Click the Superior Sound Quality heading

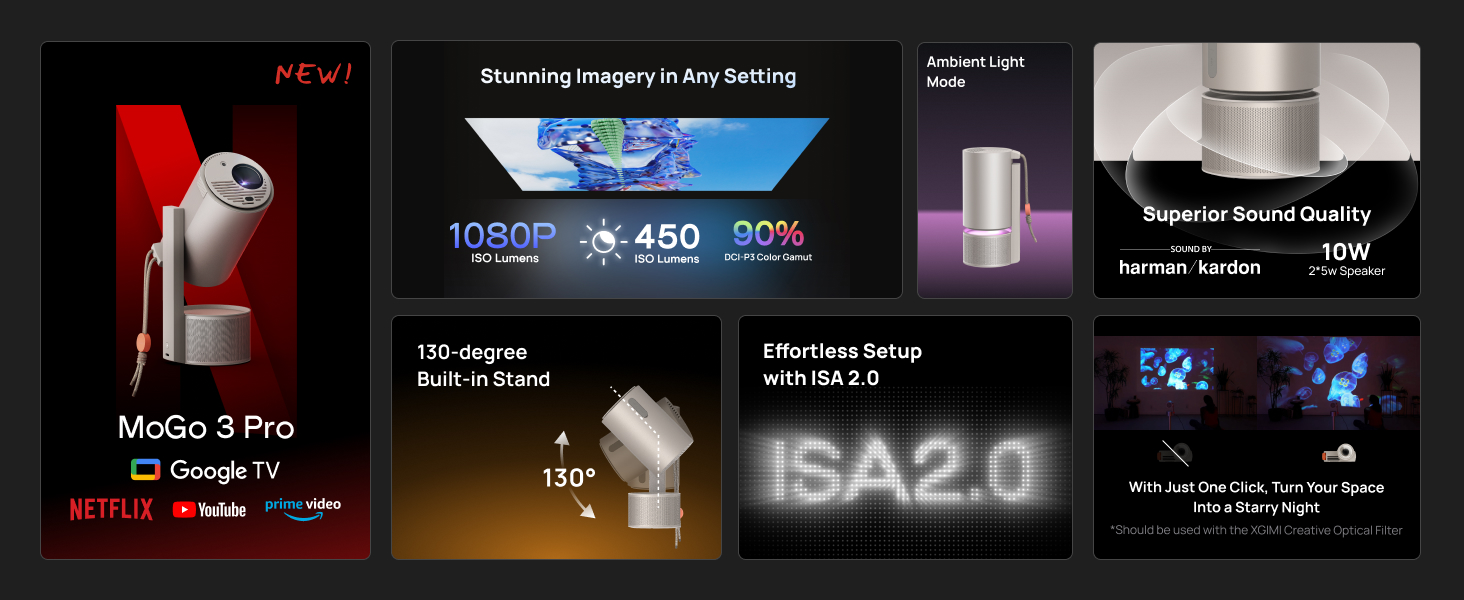pyautogui.click(x=1256, y=215)
